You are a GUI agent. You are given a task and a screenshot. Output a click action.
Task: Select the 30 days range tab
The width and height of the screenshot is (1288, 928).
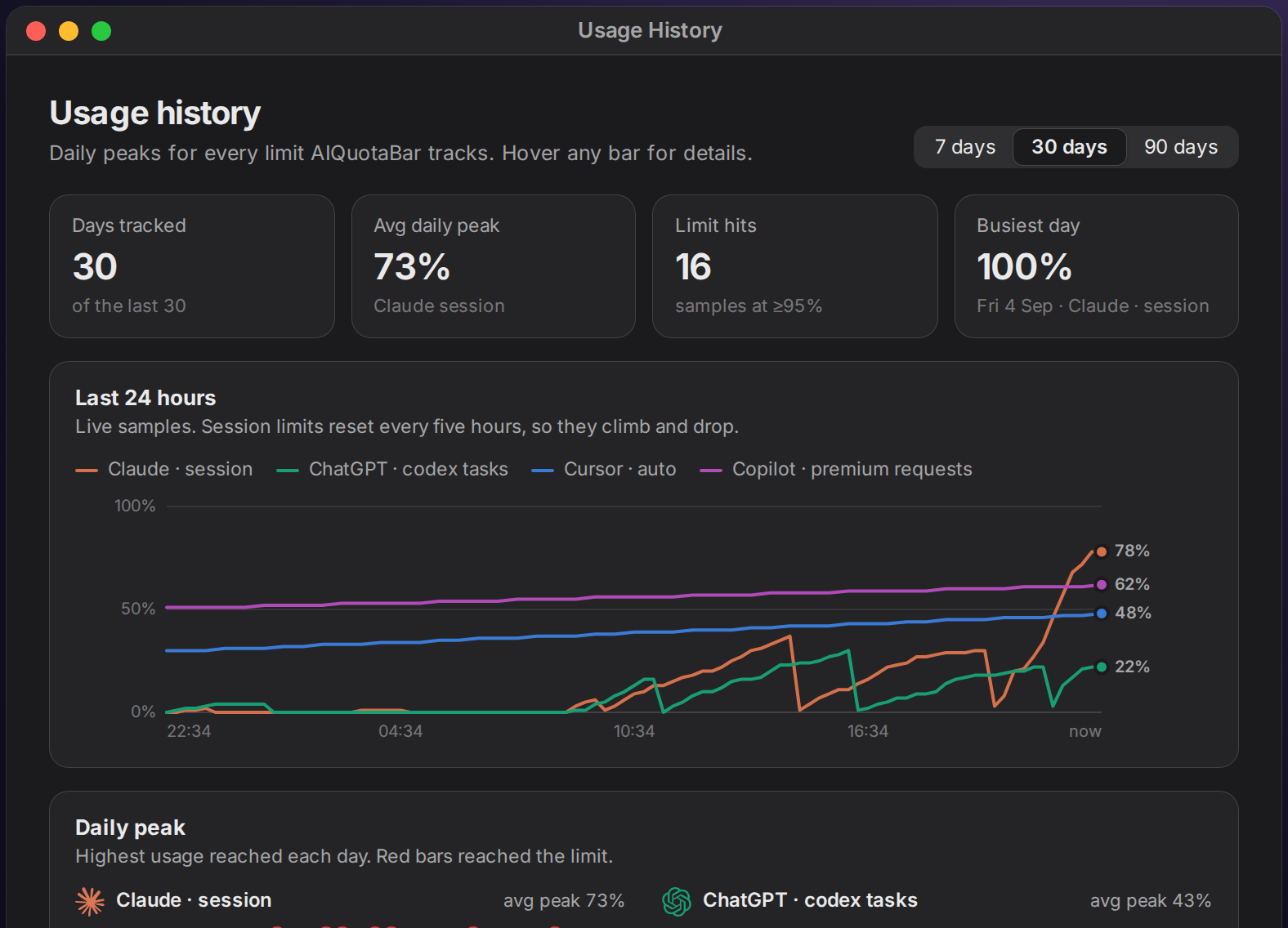coord(1069,147)
